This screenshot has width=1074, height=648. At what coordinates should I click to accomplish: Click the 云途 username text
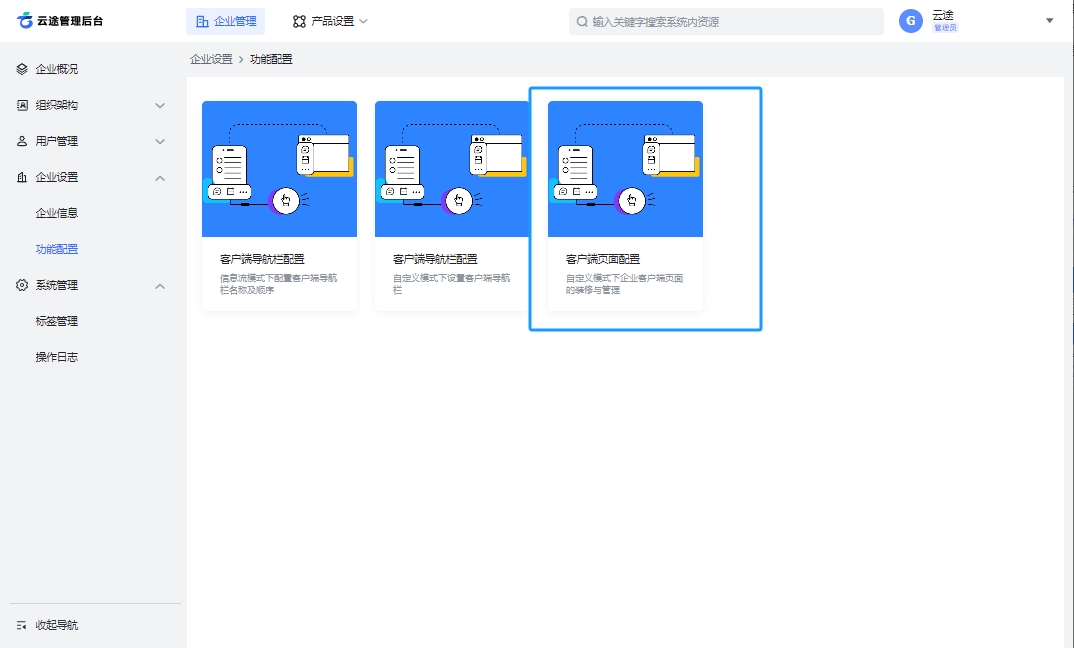point(942,15)
